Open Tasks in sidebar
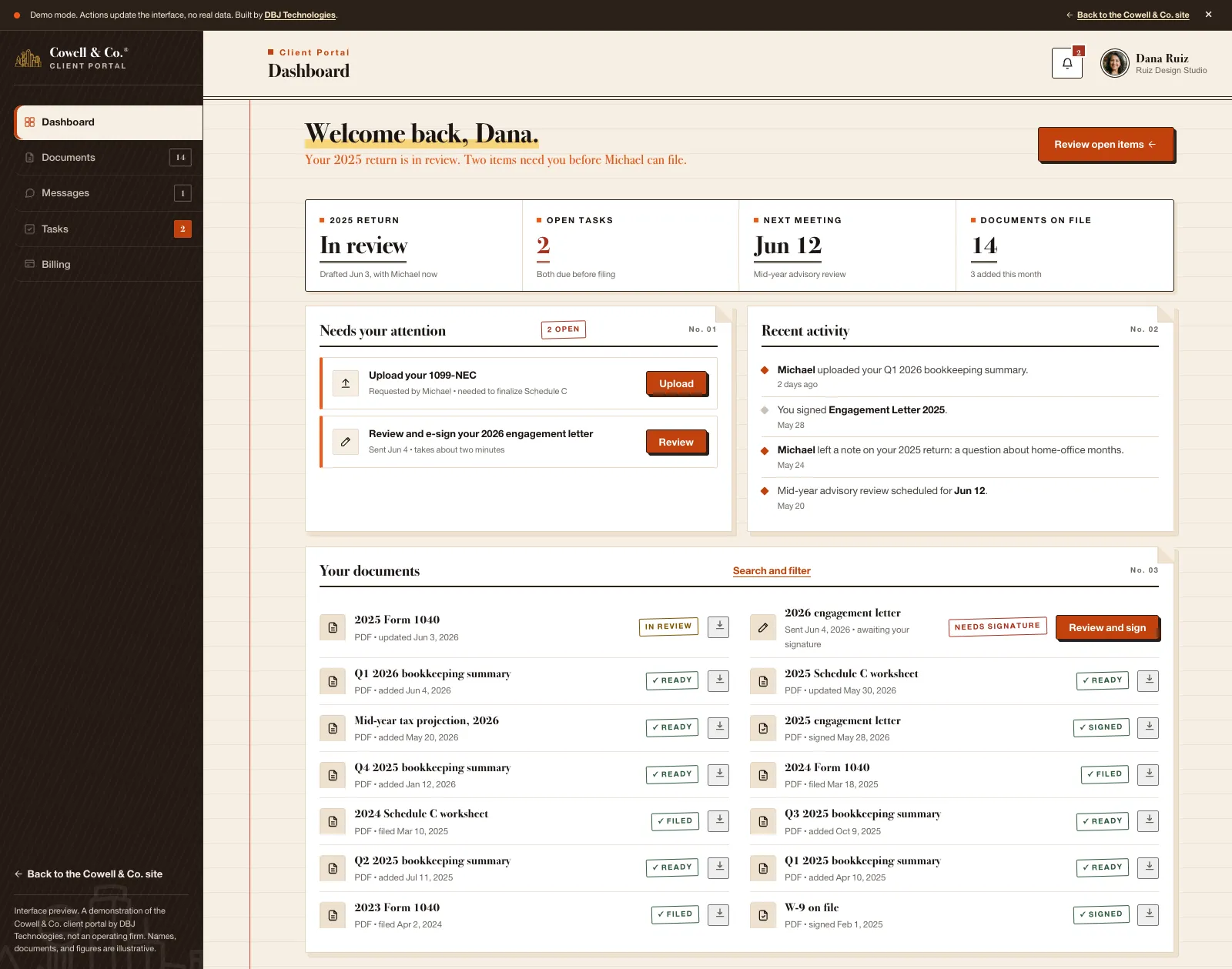This screenshot has width=1232, height=969. (x=109, y=229)
